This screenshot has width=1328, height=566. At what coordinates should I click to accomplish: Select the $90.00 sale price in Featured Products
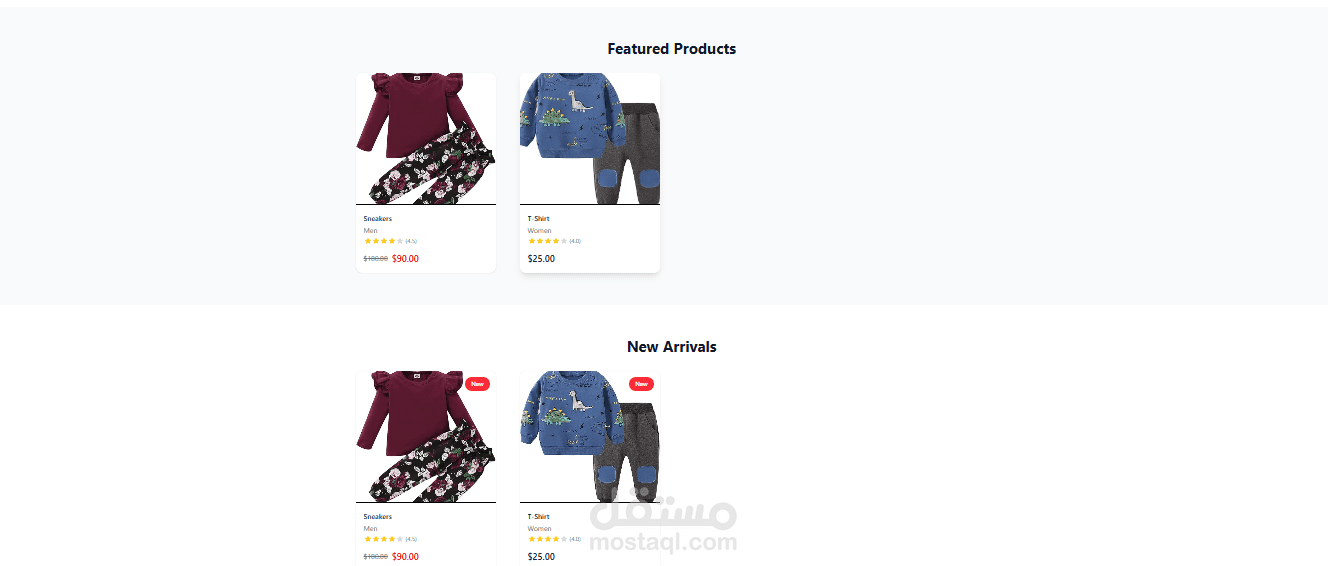pos(405,259)
